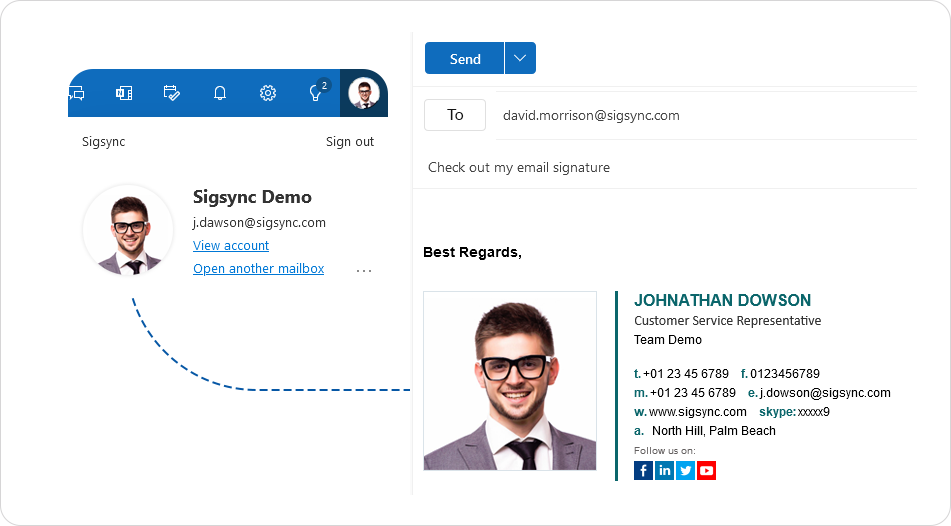Open the OneNote feed icon
This screenshot has width=951, height=526.
pos(124,93)
